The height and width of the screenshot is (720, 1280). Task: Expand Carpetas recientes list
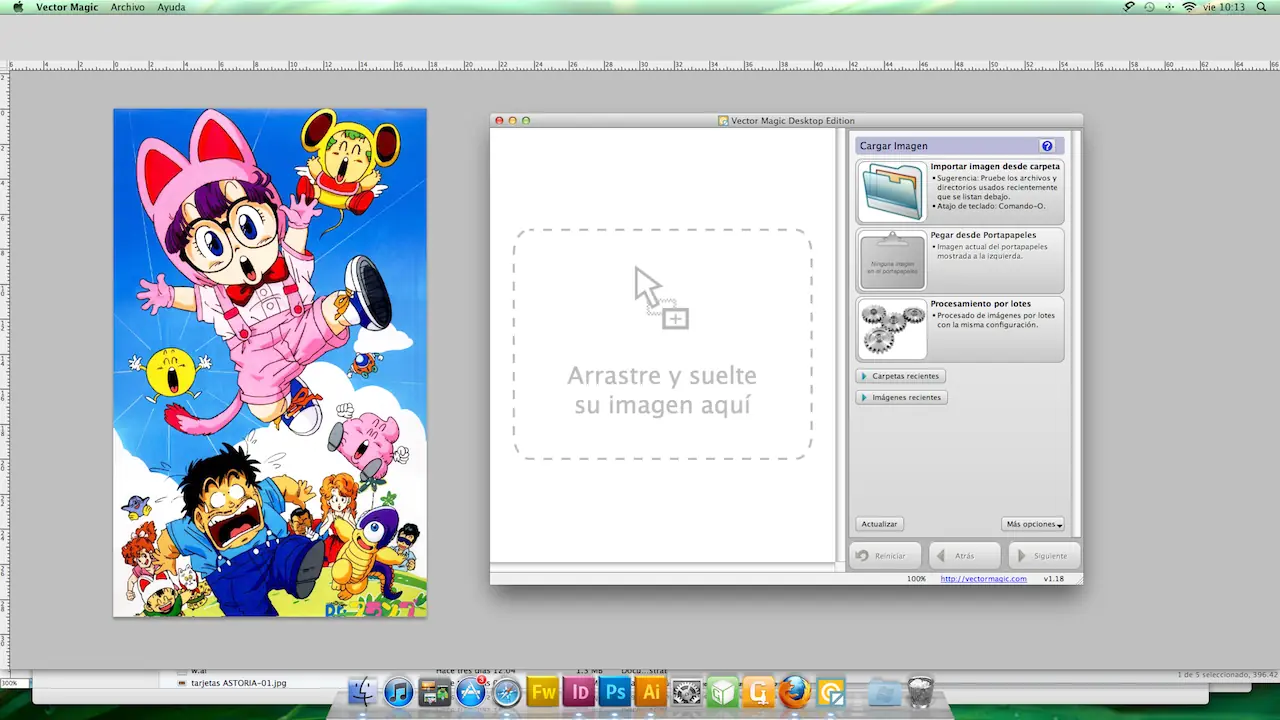(x=901, y=376)
